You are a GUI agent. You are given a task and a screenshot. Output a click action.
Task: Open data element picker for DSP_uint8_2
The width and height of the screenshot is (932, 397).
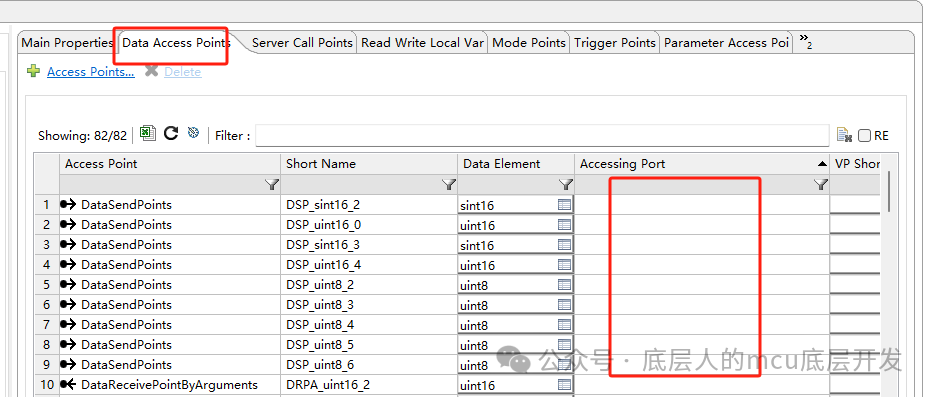click(x=564, y=285)
